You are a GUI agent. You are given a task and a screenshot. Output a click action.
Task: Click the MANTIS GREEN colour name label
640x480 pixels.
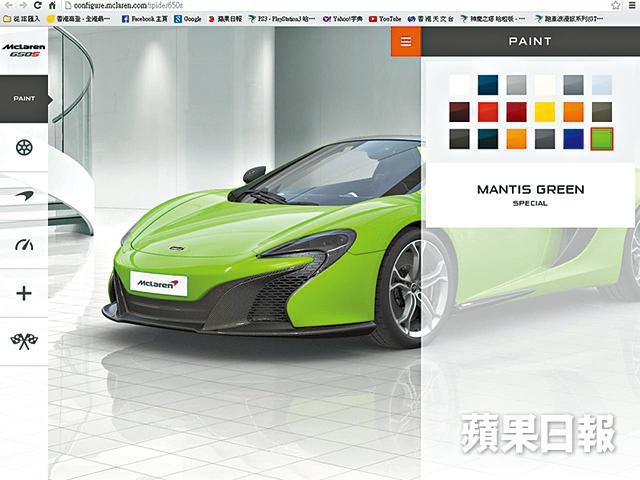point(530,189)
